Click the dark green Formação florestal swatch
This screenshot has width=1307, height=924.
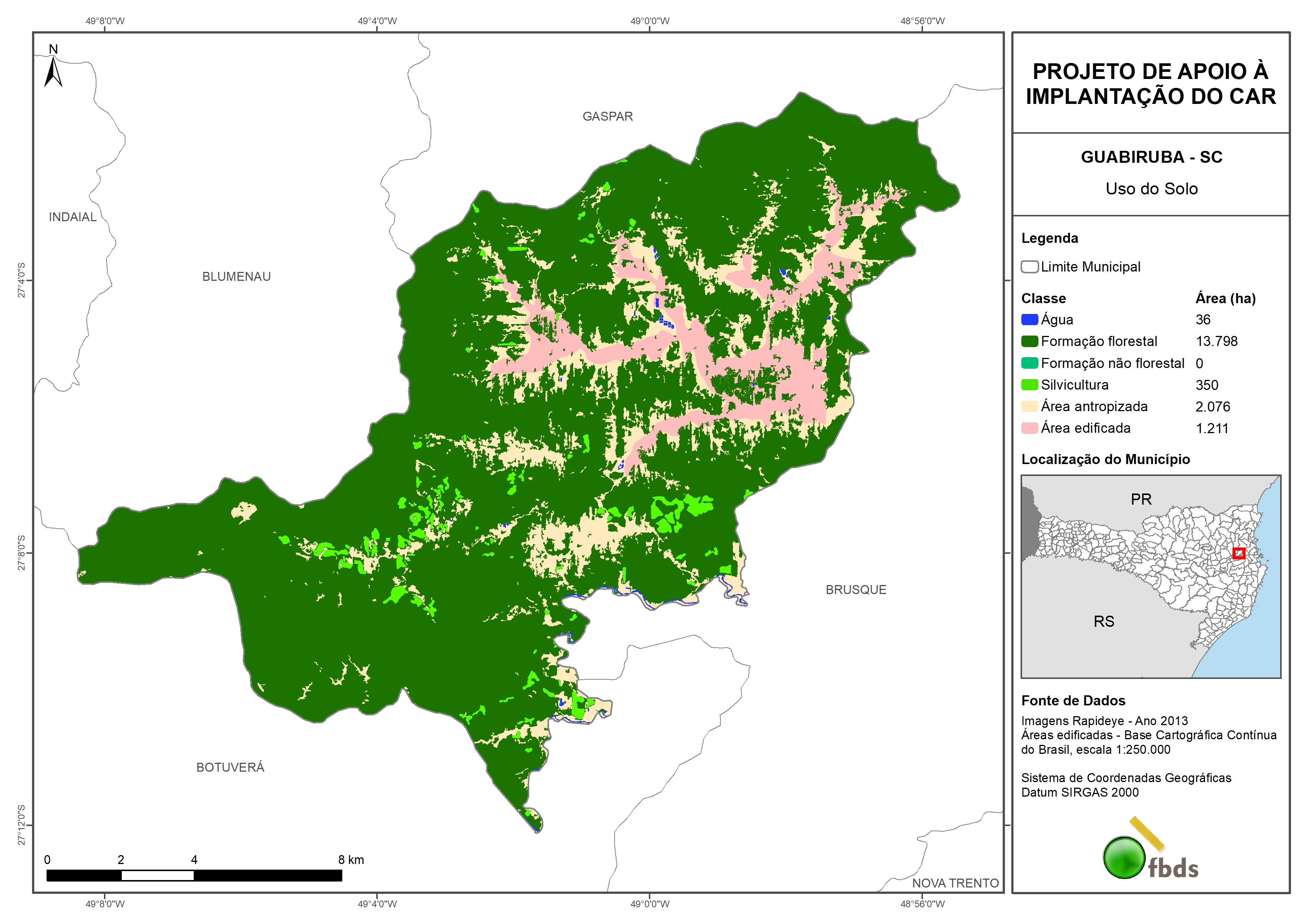pos(1029,342)
